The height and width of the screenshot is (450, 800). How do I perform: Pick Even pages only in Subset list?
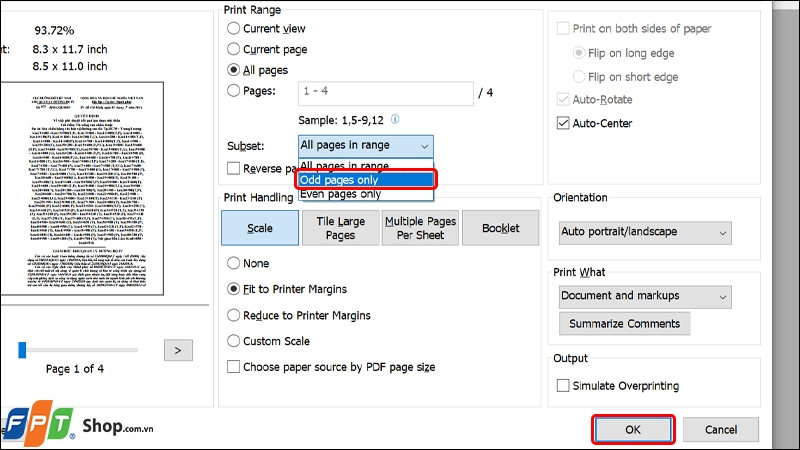[x=366, y=194]
